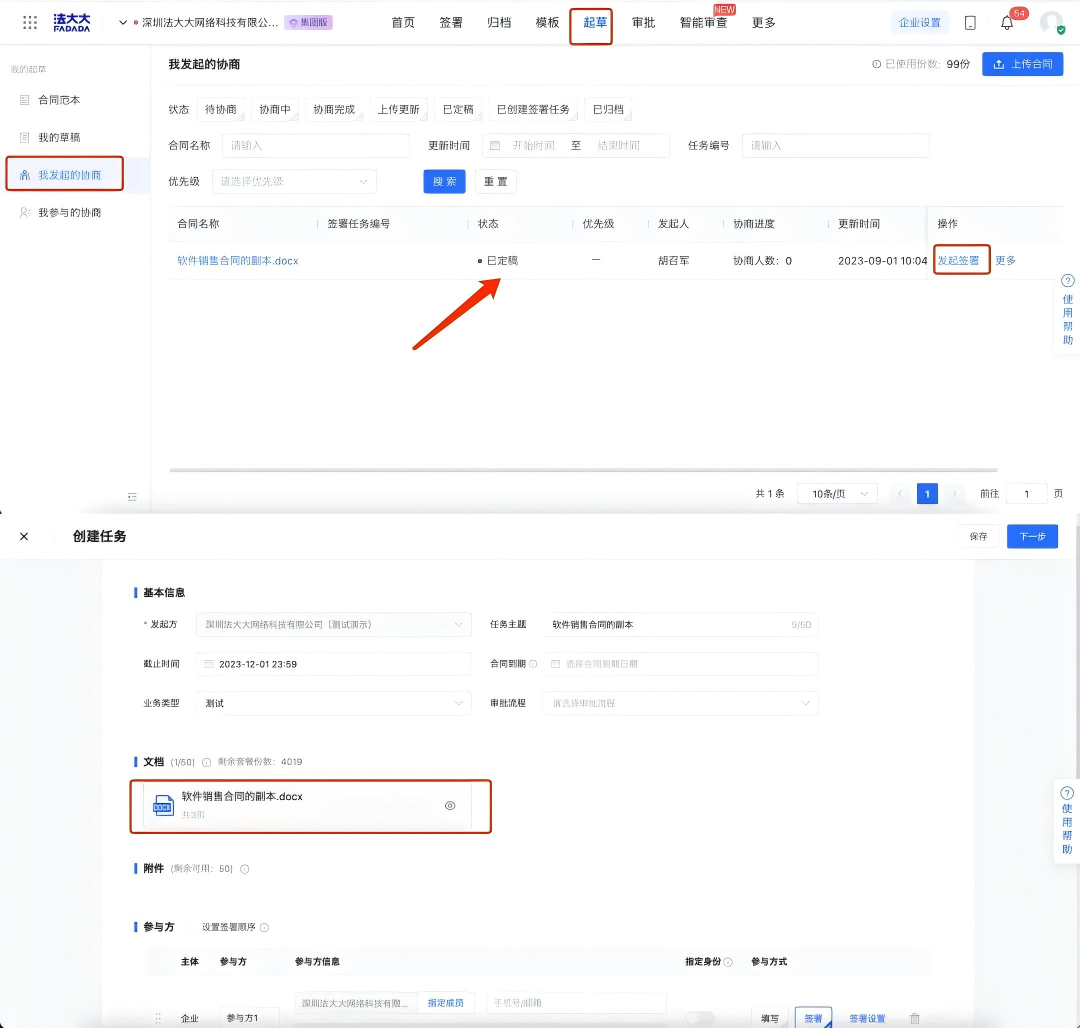The width and height of the screenshot is (1080, 1028).
Task: Select the 已定稿 status filter
Action: coord(458,109)
